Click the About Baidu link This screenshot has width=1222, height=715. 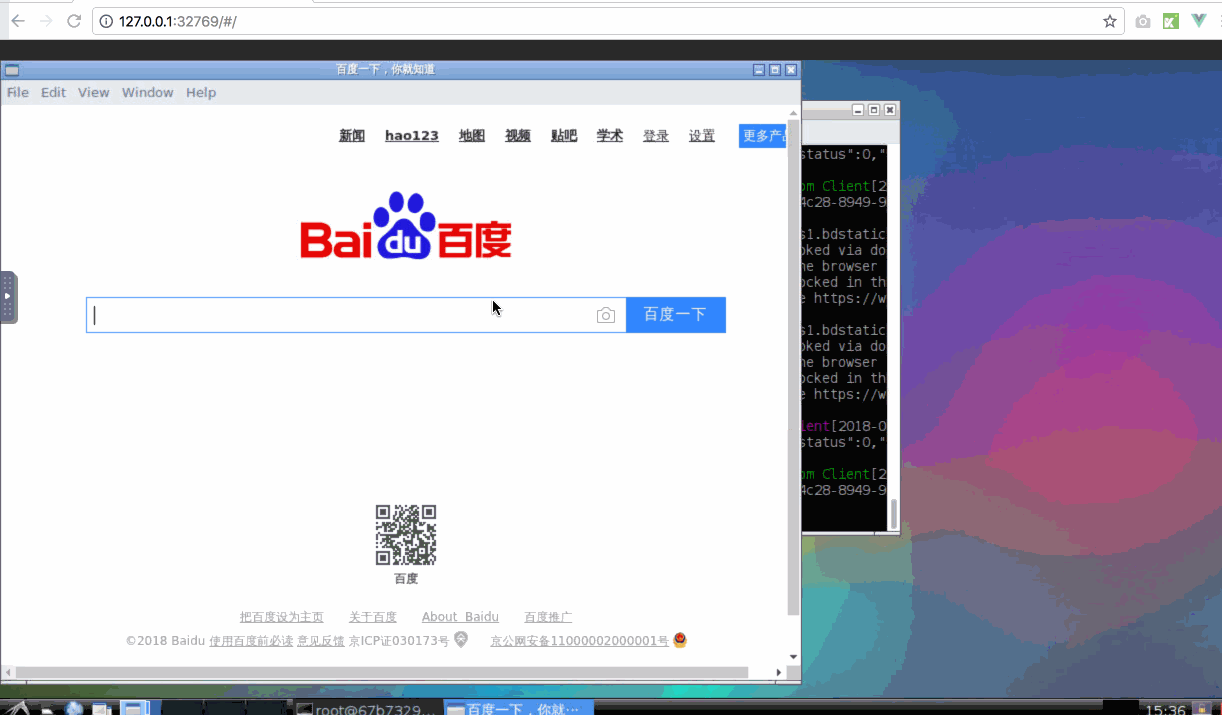click(x=460, y=617)
